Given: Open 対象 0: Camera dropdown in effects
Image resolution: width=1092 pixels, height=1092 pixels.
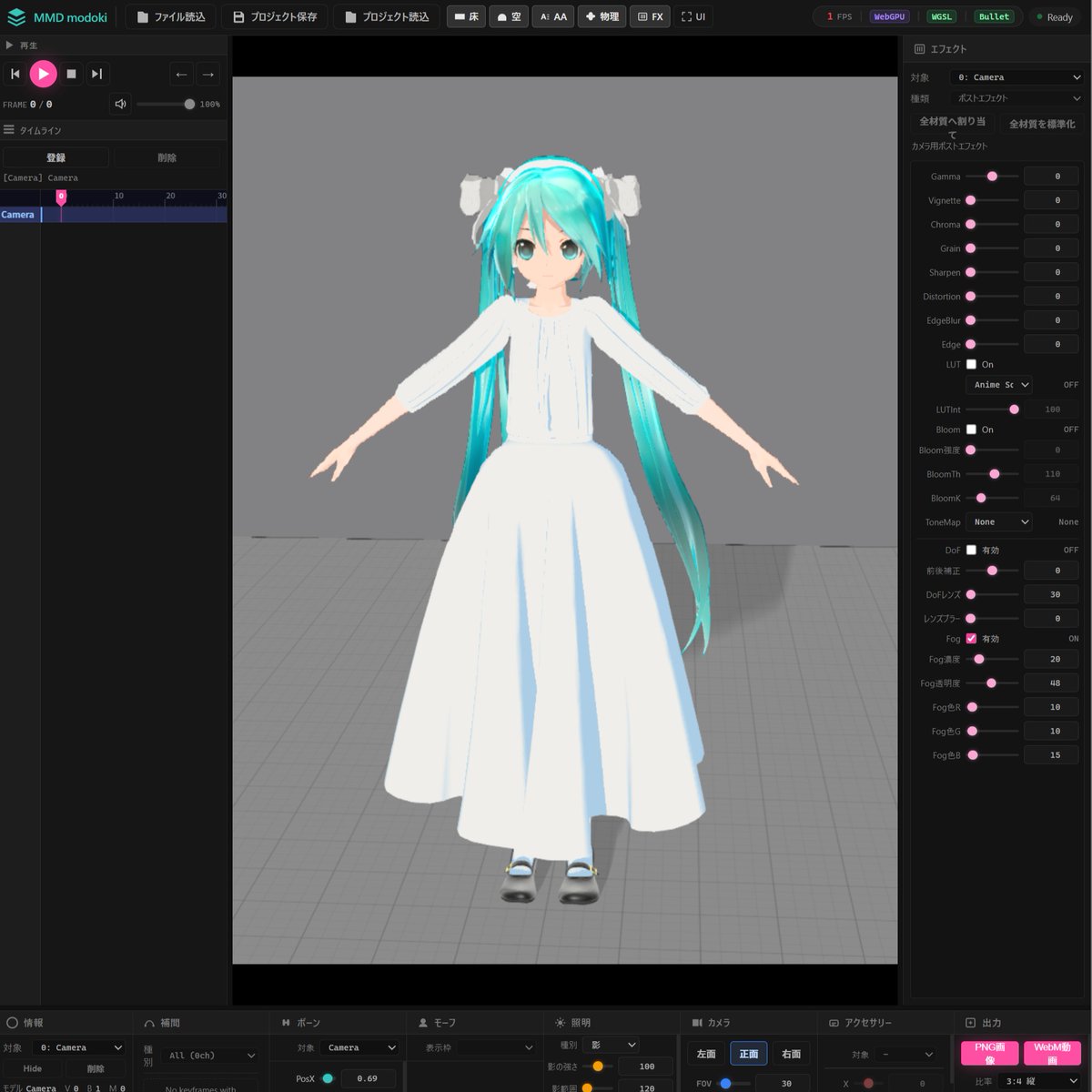Looking at the screenshot, I should click(x=1017, y=77).
